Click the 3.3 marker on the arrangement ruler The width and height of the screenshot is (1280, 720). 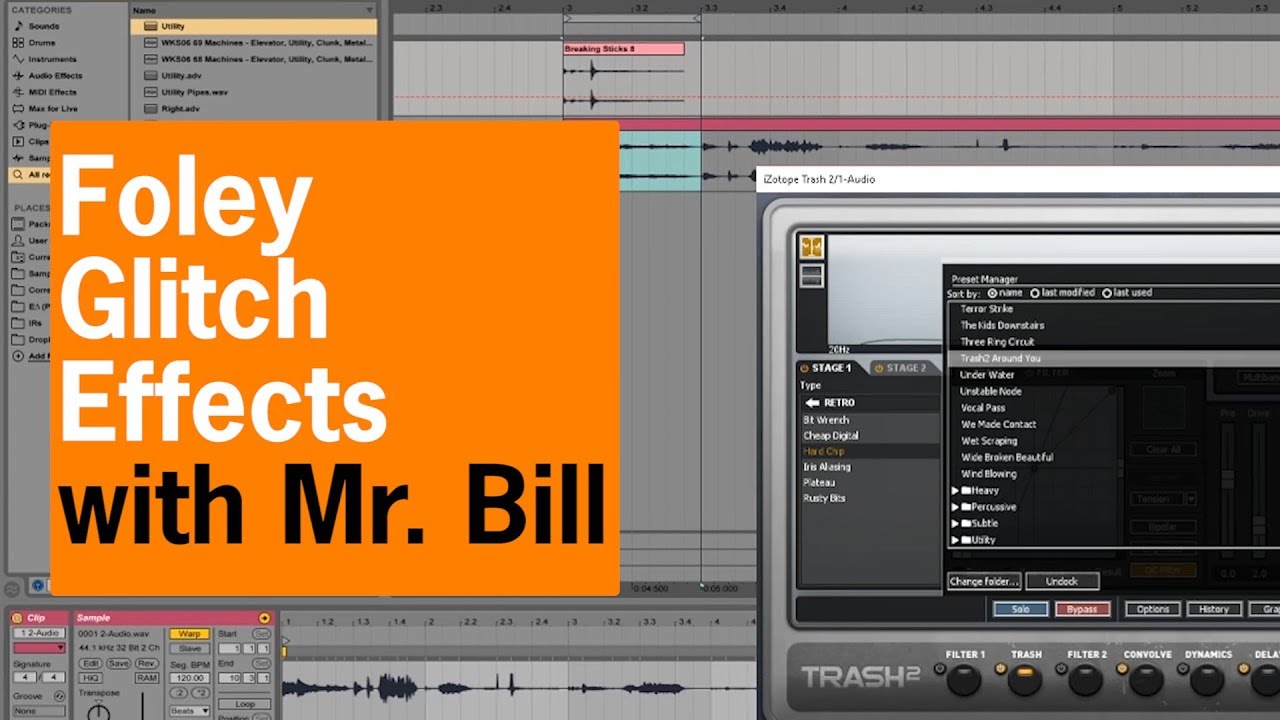708,8
